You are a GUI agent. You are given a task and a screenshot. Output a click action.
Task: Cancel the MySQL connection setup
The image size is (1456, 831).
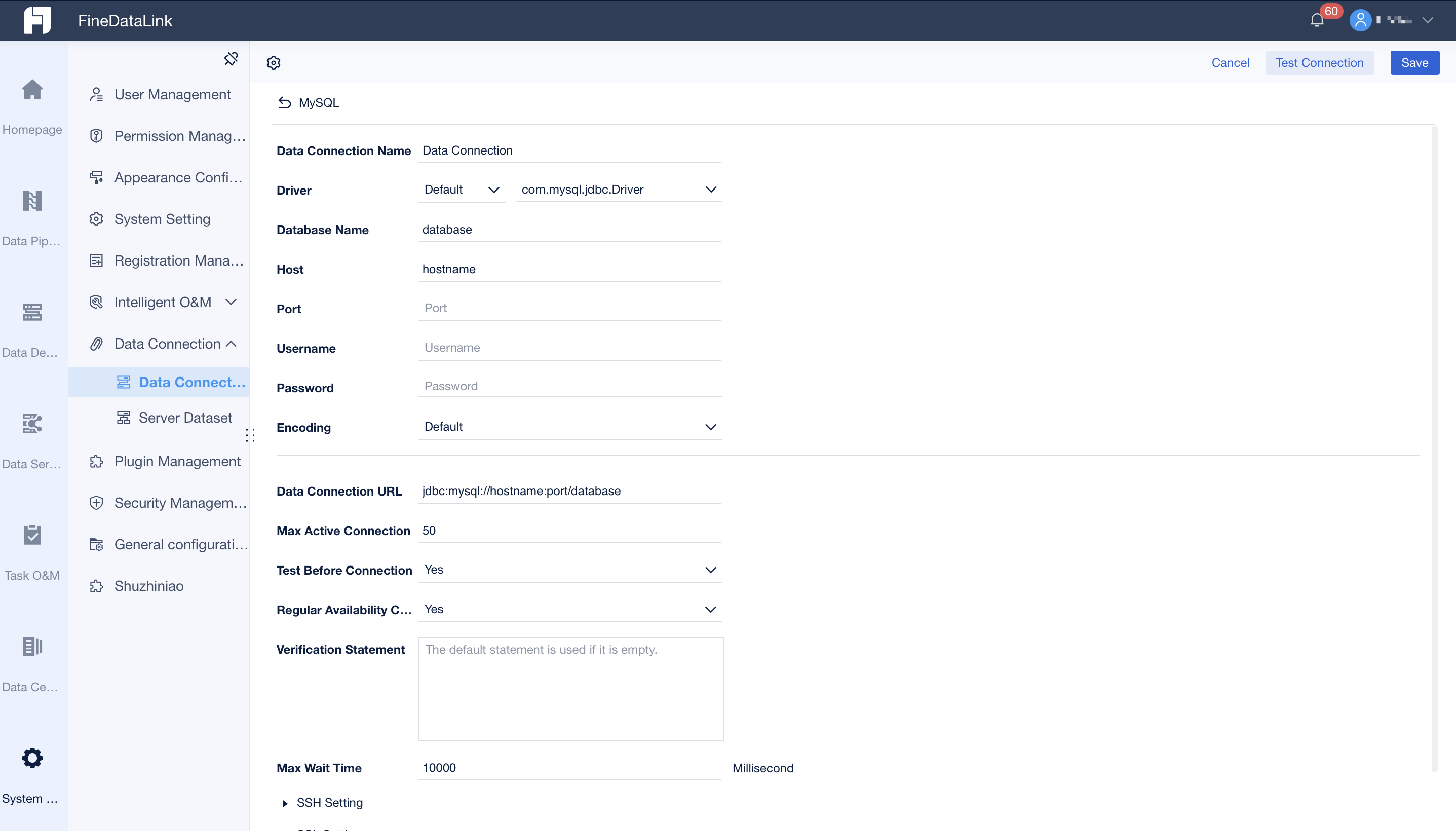point(1230,63)
